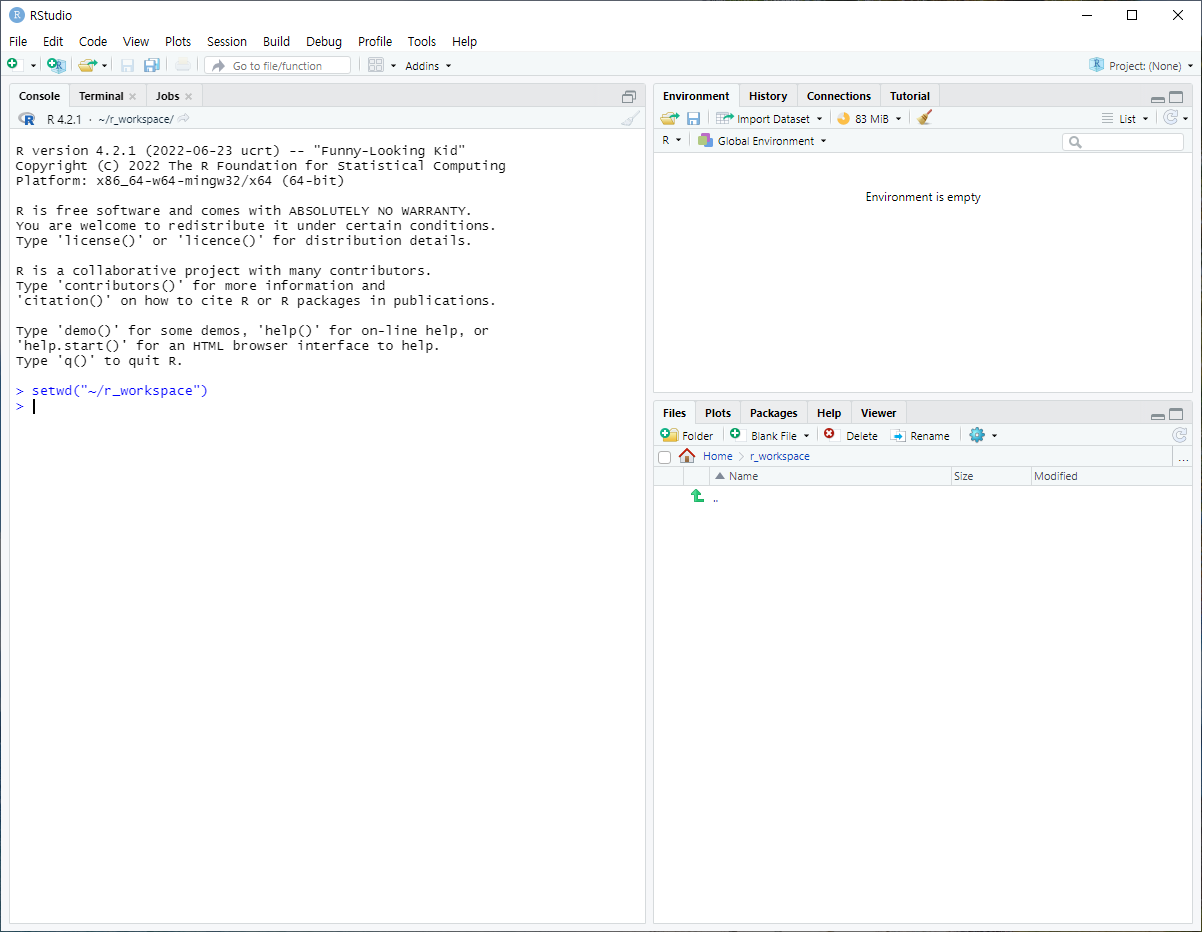This screenshot has width=1202, height=932.
Task: Switch to the Packages tab
Action: pos(774,413)
